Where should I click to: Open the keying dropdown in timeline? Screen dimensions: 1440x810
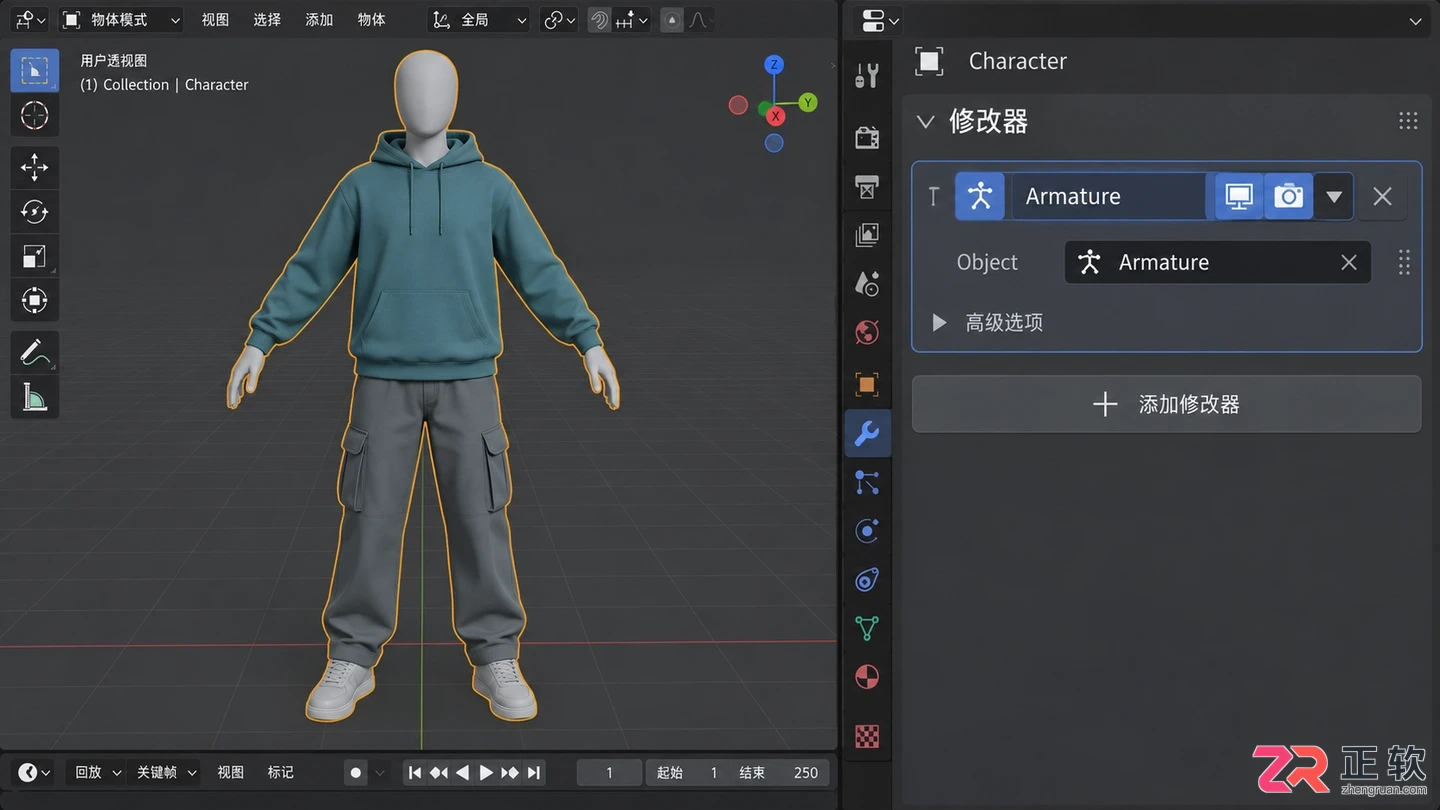click(165, 772)
